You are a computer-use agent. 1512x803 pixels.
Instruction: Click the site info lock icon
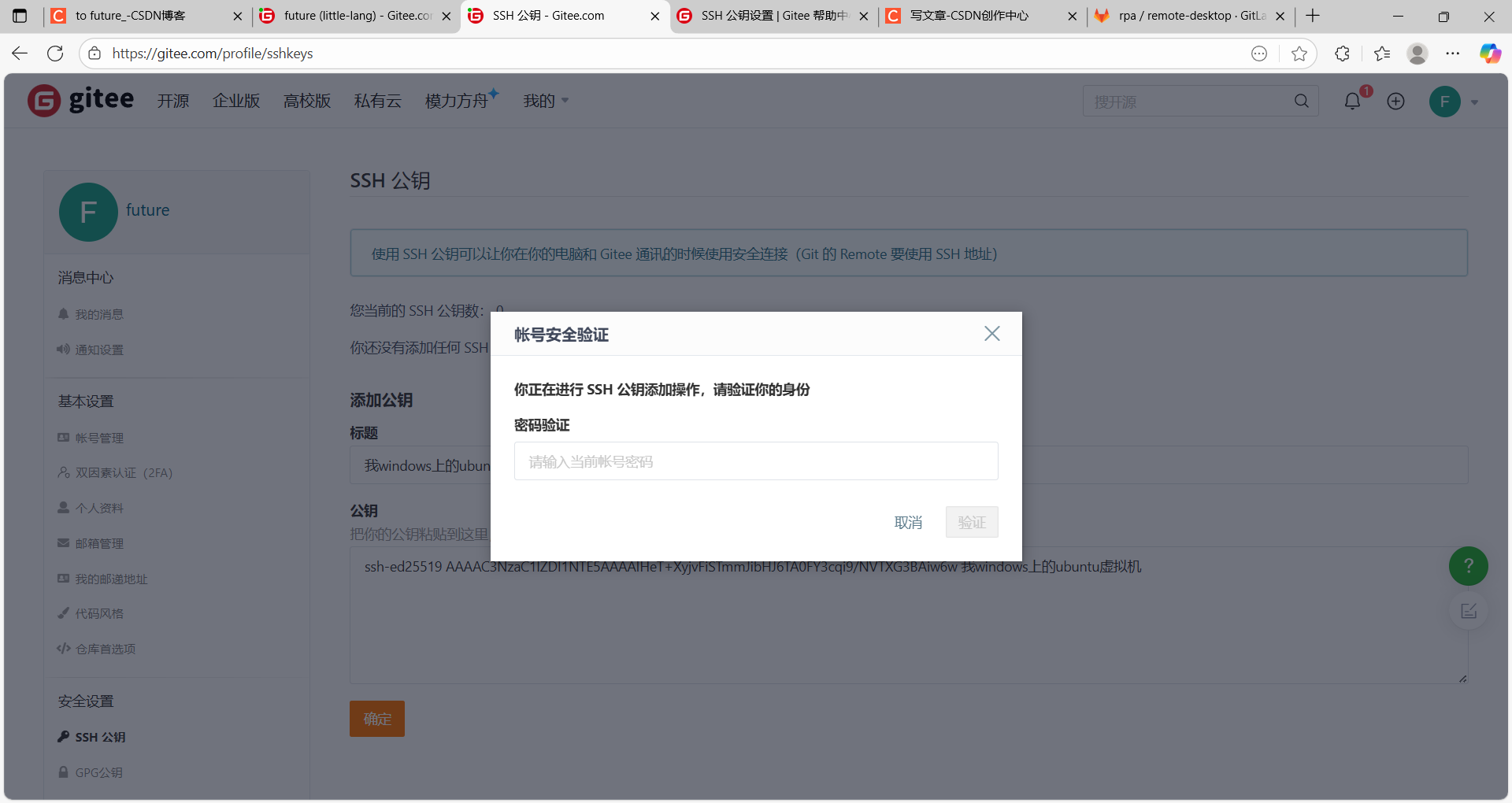pyautogui.click(x=94, y=54)
